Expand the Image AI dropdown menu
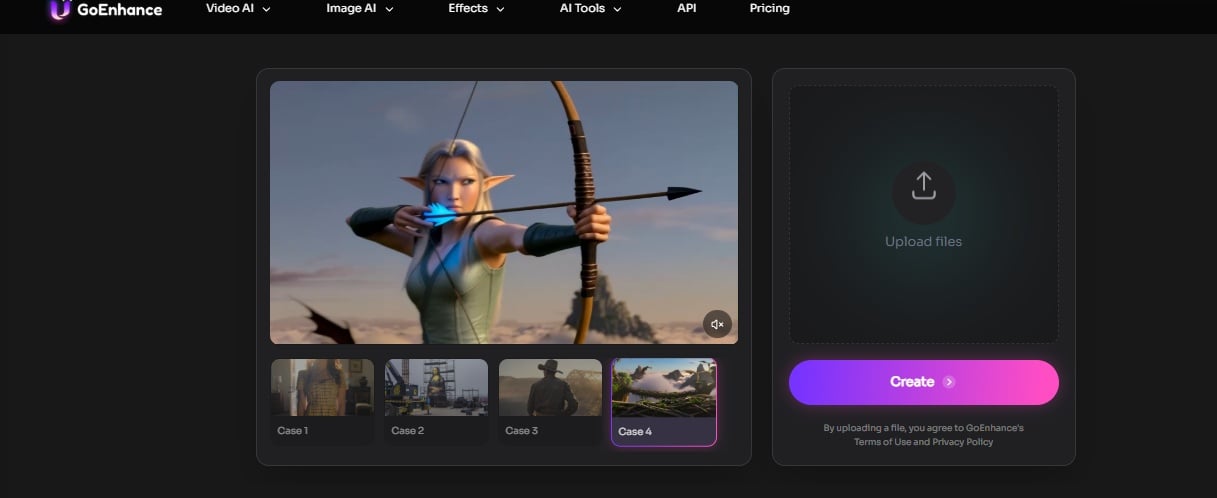The width and height of the screenshot is (1217, 498). point(360,8)
